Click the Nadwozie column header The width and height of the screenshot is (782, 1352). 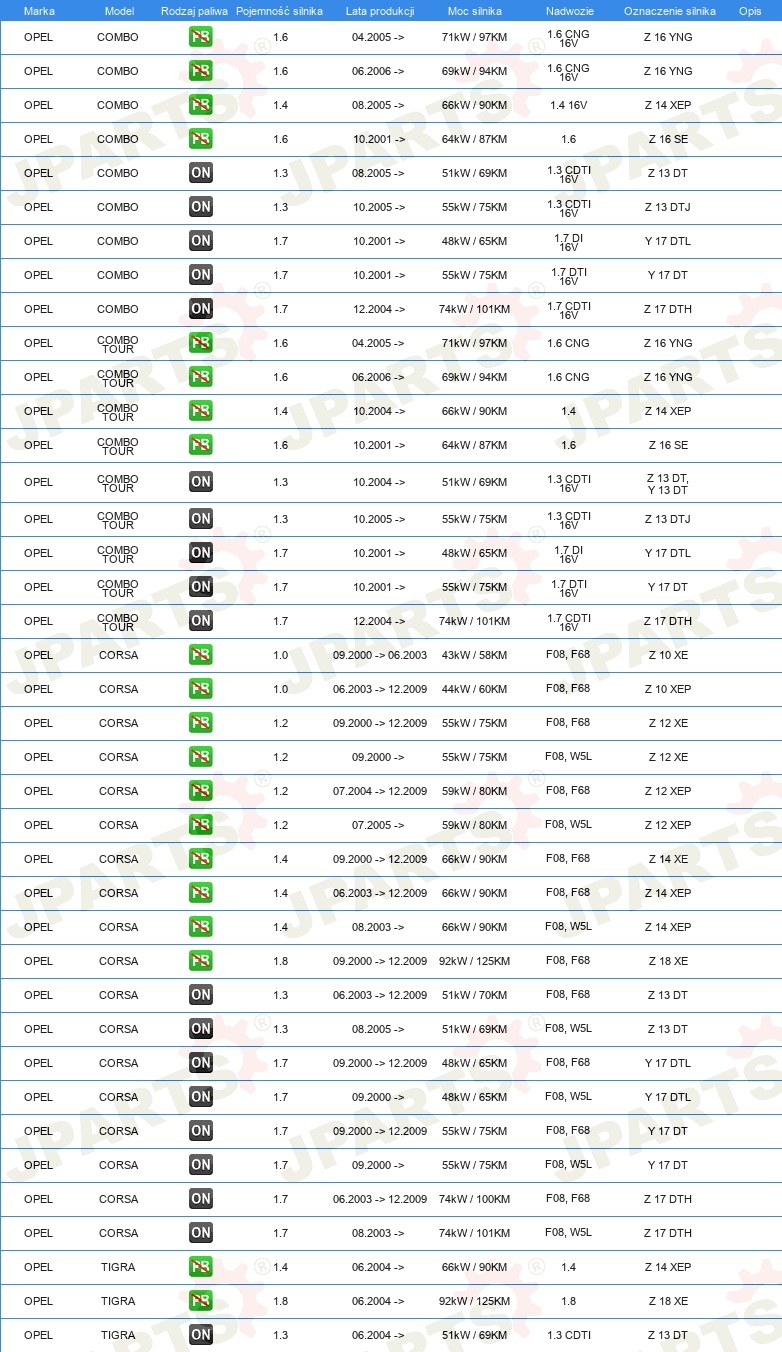tap(569, 11)
